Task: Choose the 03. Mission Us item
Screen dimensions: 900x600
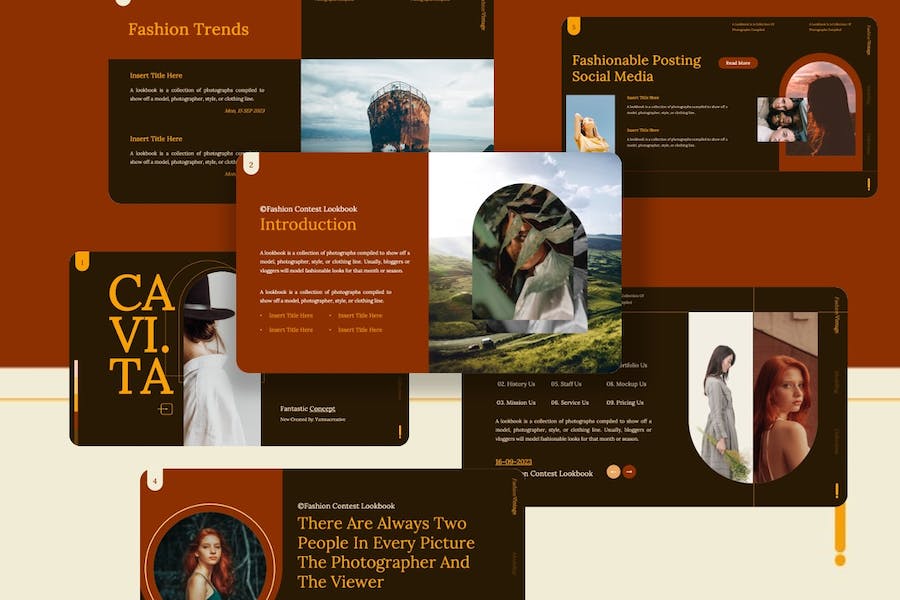Action: click(516, 402)
